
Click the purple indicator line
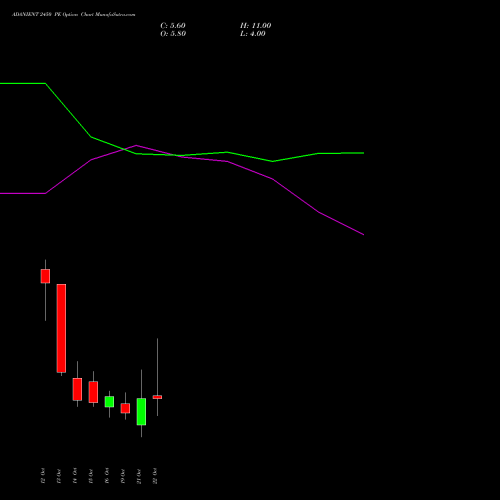coord(182,157)
